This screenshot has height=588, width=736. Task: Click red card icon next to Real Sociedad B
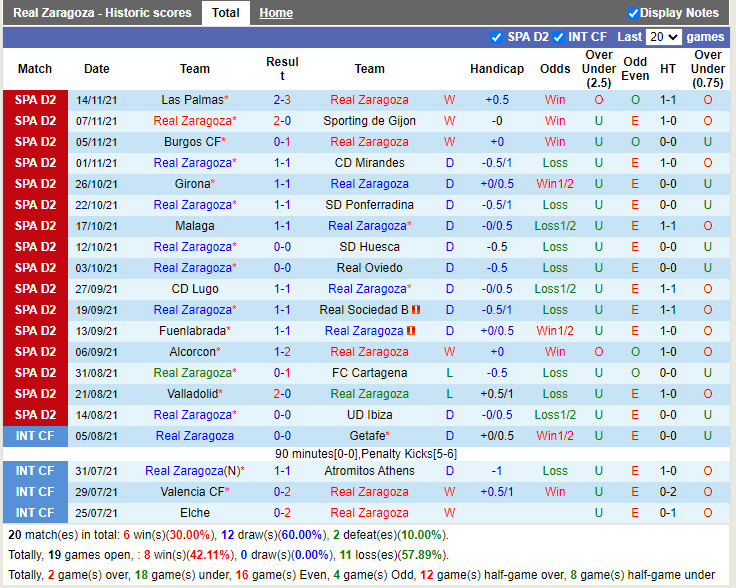[416, 310]
